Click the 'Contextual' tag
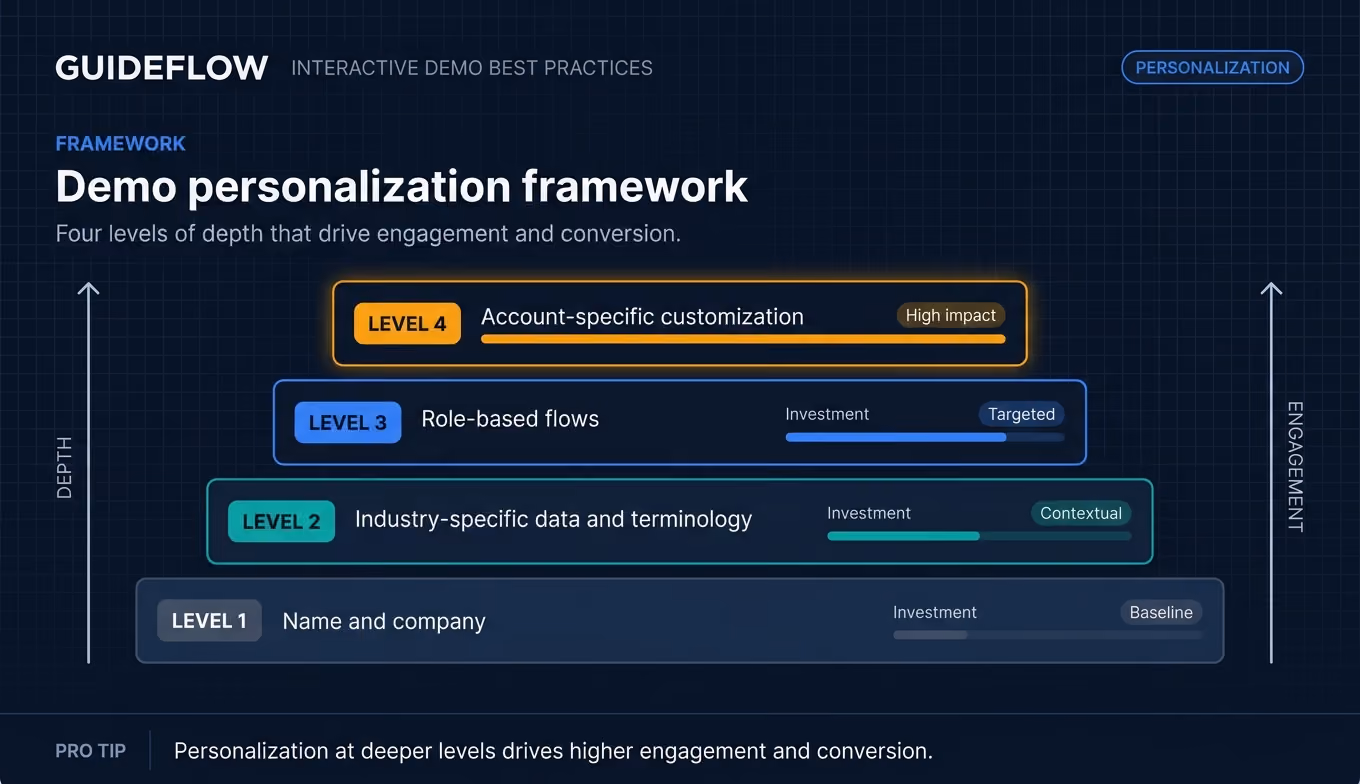The height and width of the screenshot is (784, 1360). [x=1081, y=513]
